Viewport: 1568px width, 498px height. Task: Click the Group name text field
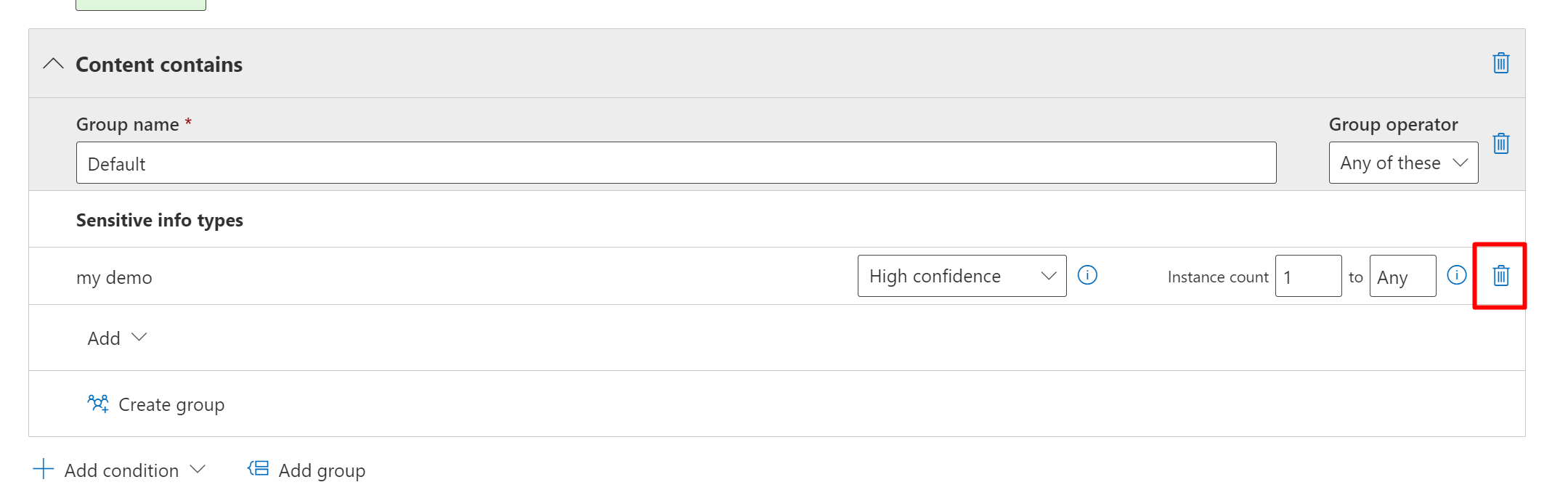tap(675, 163)
